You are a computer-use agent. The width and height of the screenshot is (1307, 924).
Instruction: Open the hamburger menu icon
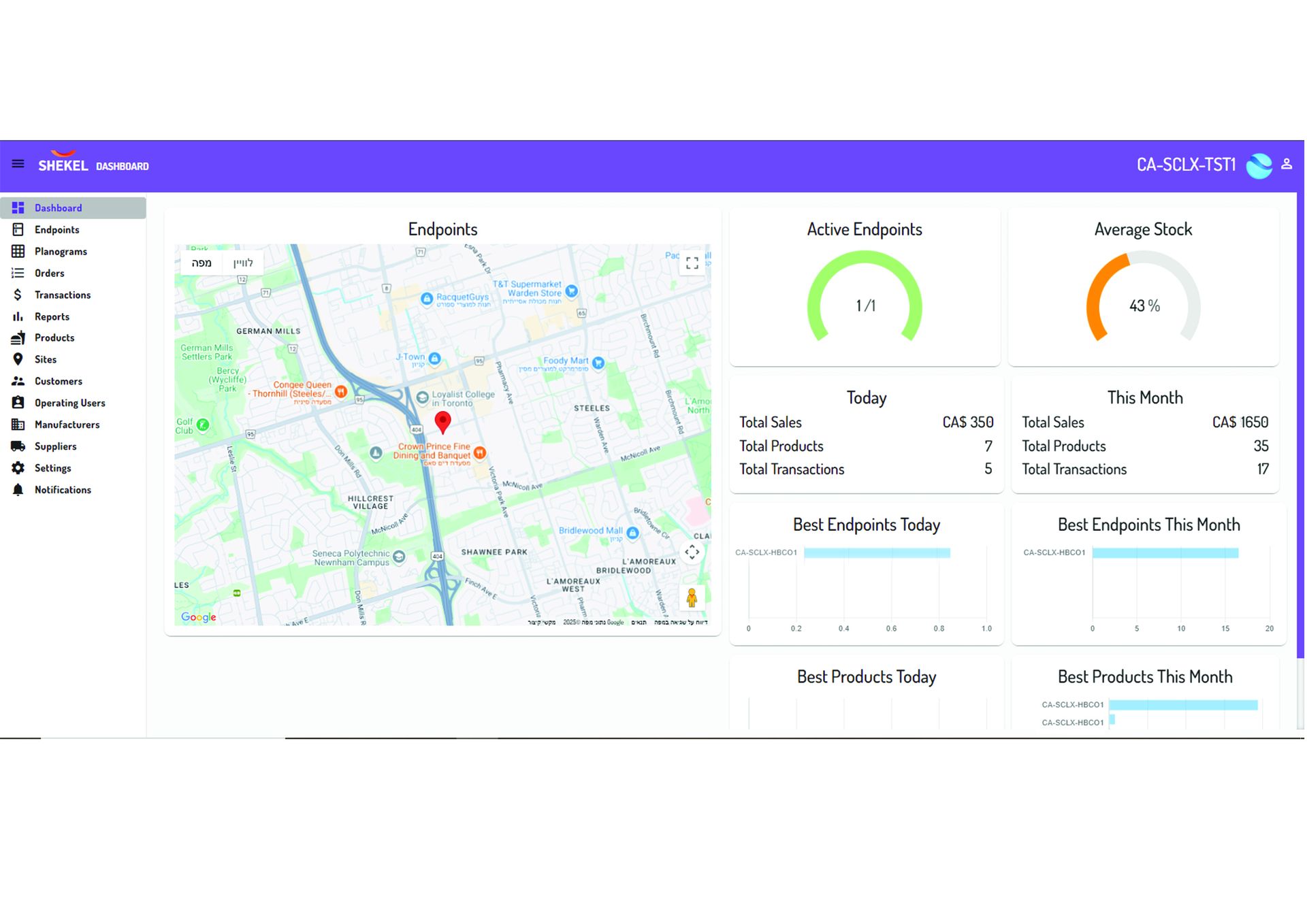point(18,164)
